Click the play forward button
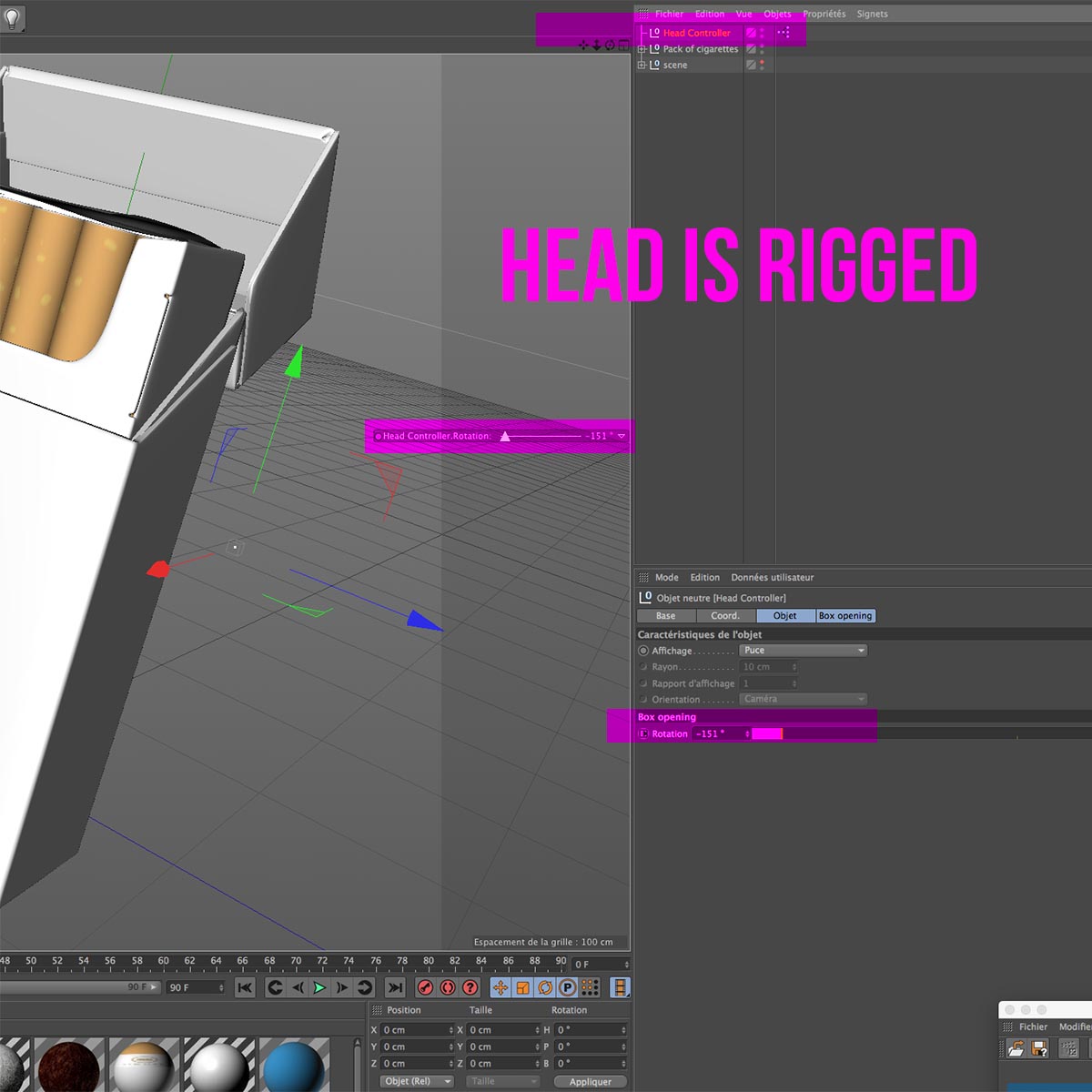 click(319, 987)
